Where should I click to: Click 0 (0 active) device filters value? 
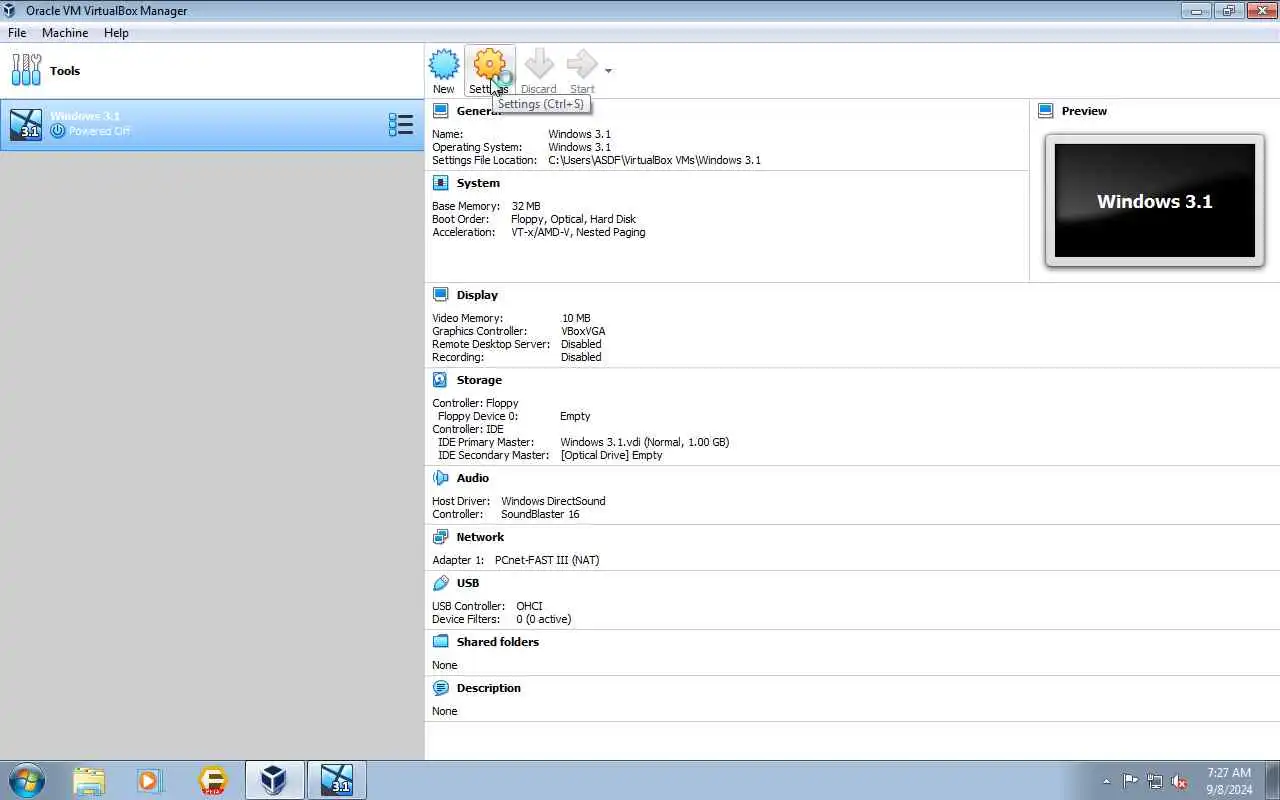[x=544, y=619]
